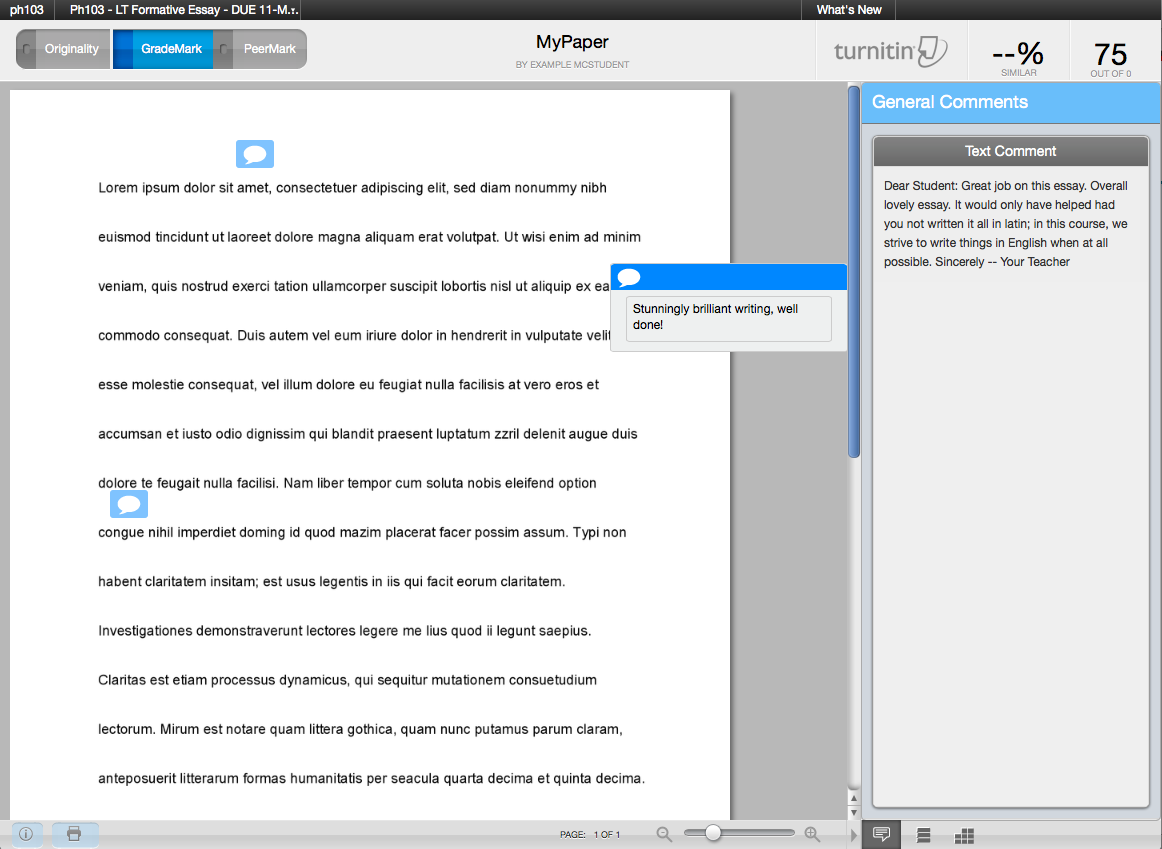
Task: Zoom out using the minus magnifier
Action: coord(664,834)
